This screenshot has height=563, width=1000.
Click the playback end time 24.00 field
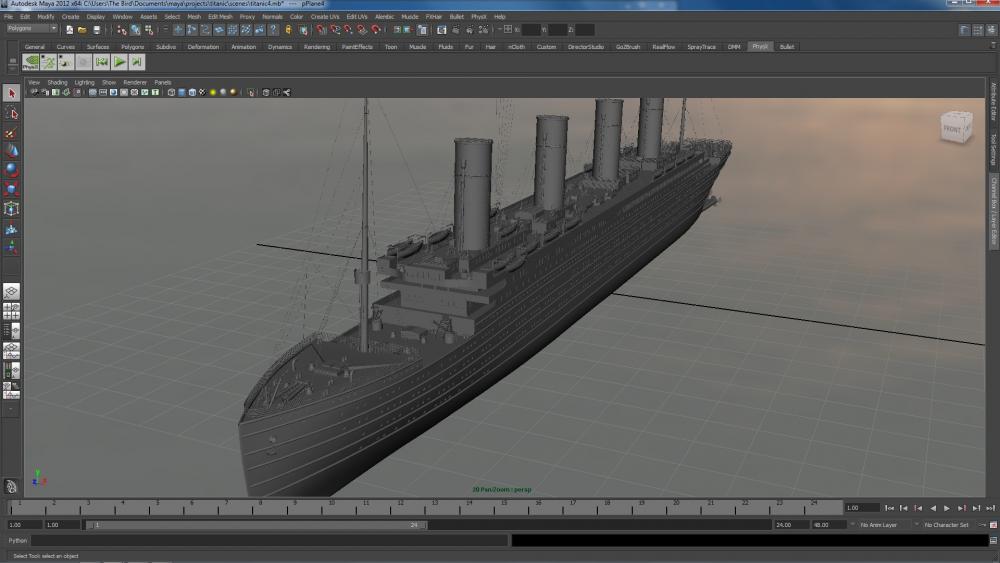[791, 525]
